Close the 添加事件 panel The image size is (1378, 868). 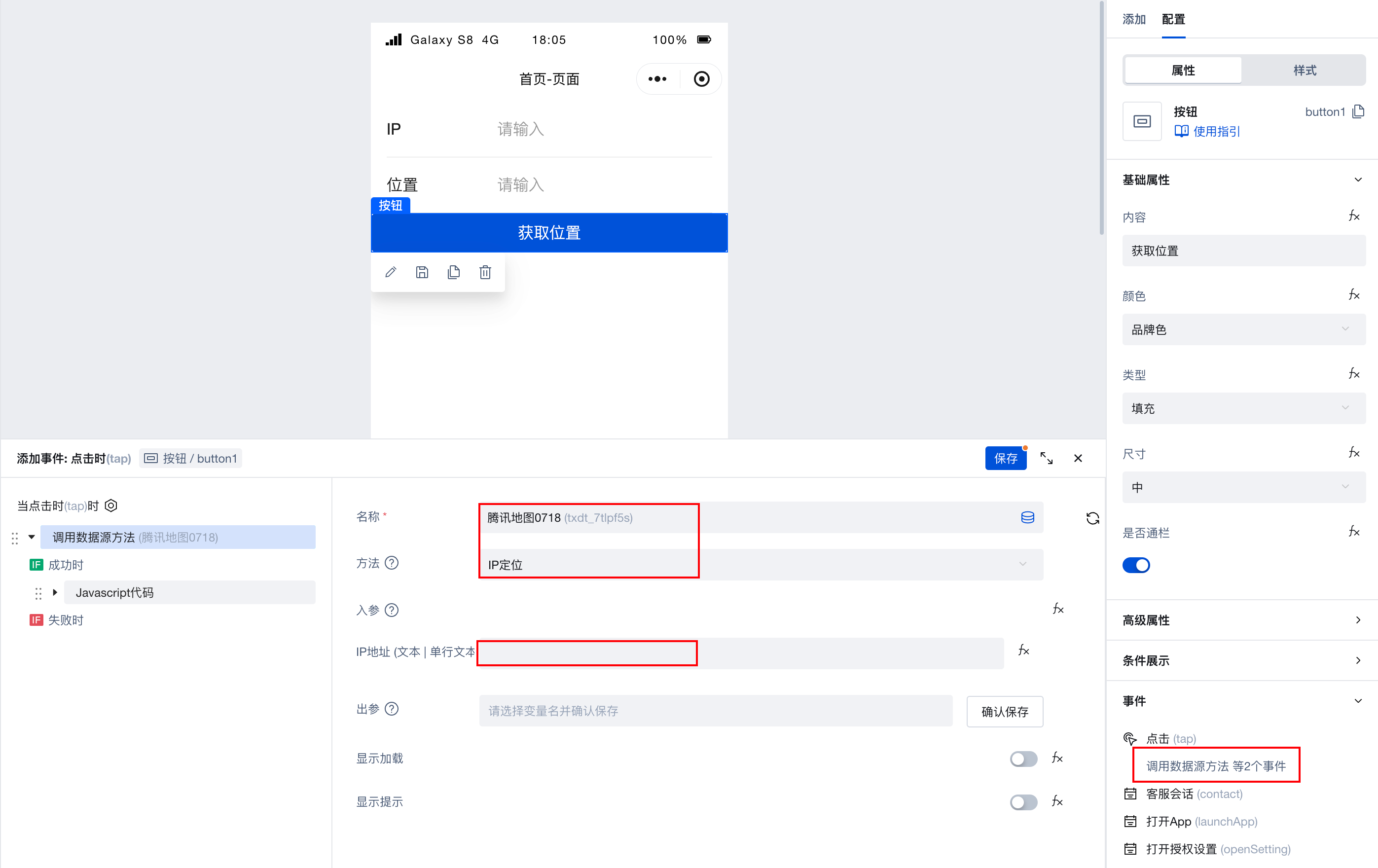click(1078, 458)
